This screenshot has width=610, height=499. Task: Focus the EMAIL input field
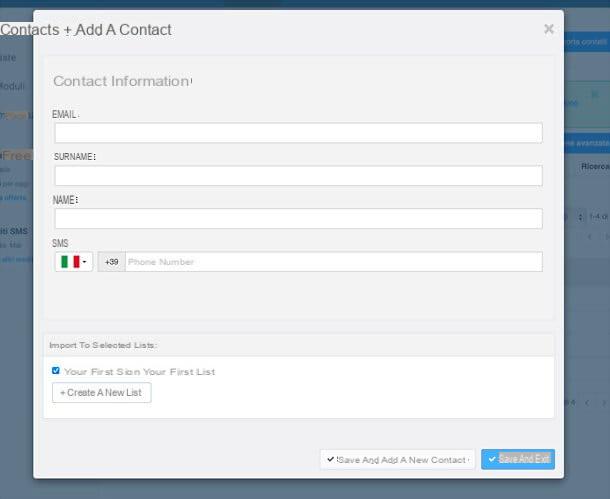pos(298,133)
